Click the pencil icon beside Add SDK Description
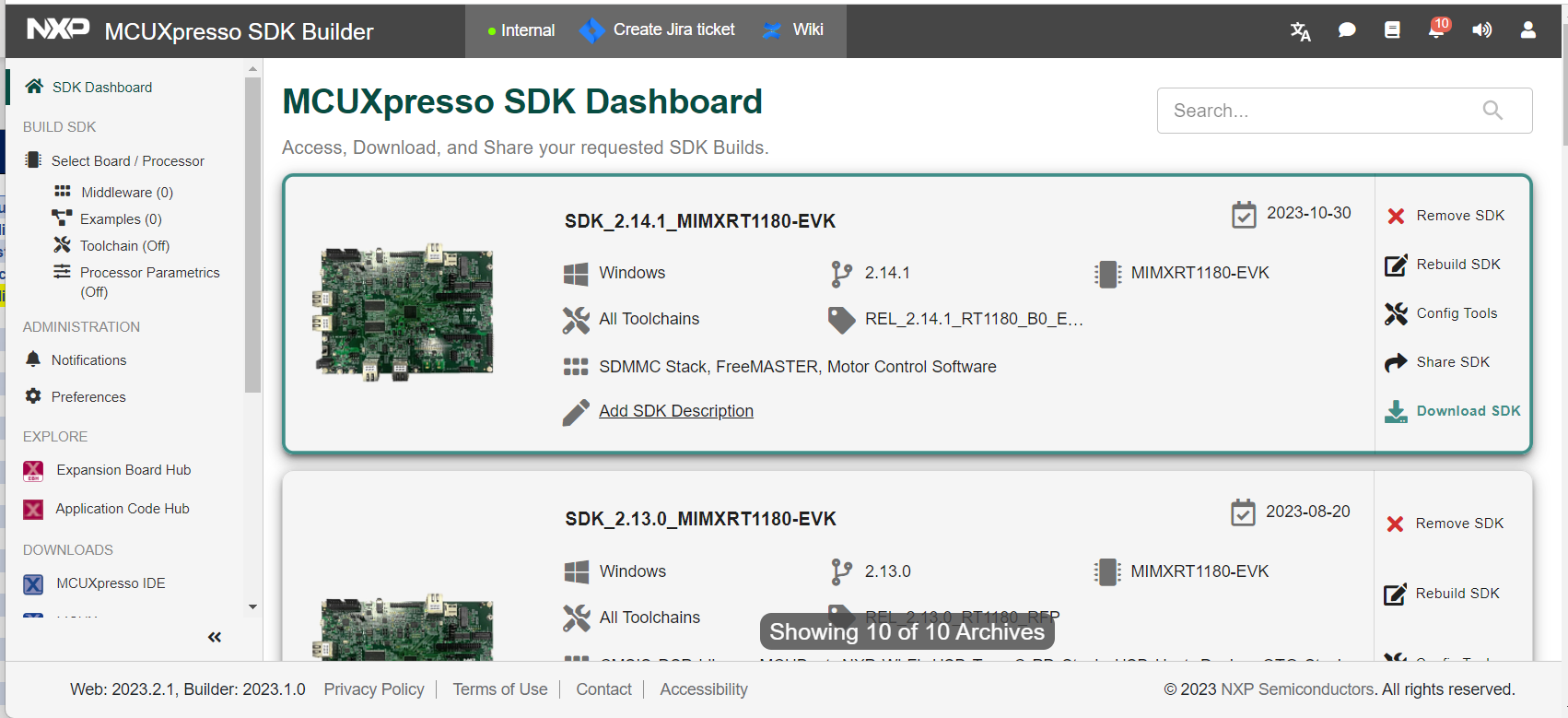Screen dimensions: 1568x718 coord(576,412)
